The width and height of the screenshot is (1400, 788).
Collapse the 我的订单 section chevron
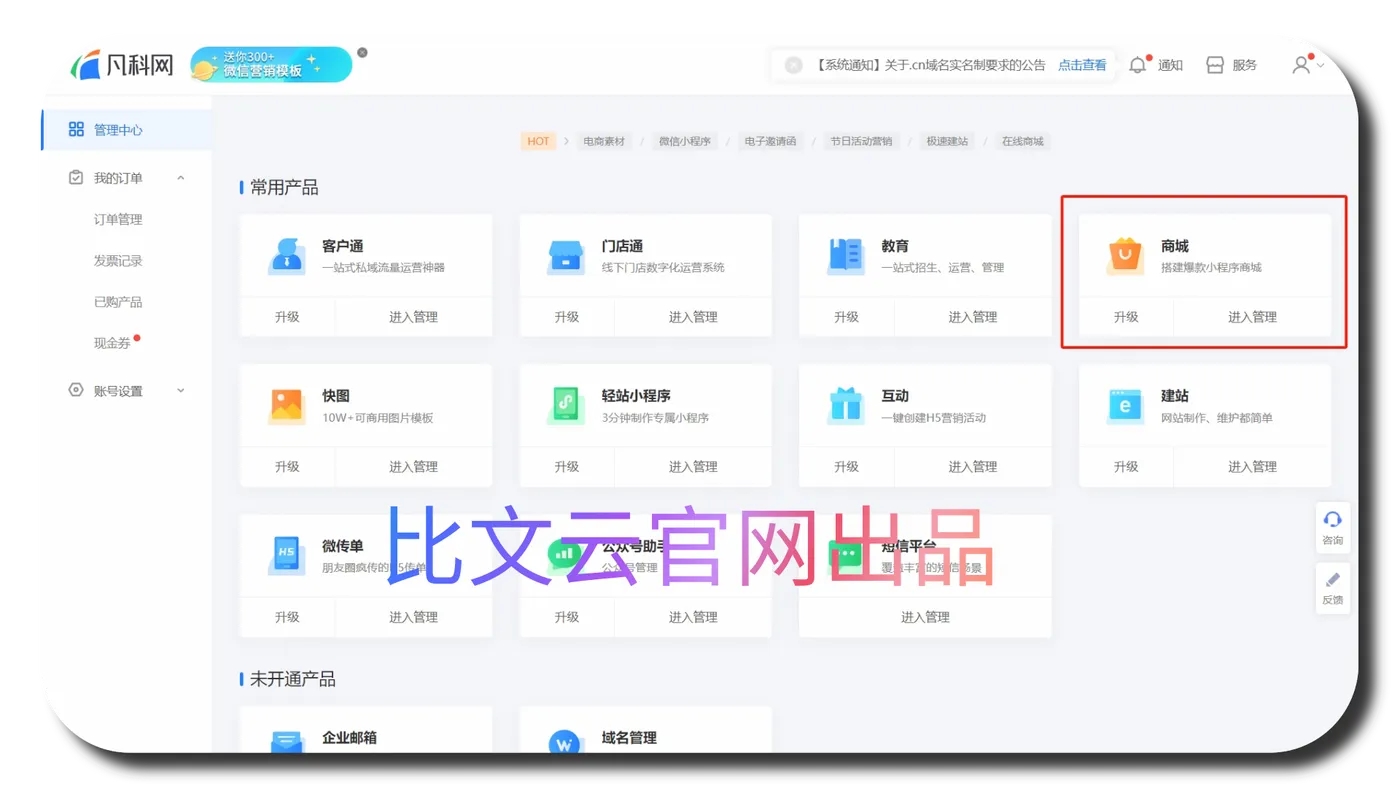(x=181, y=178)
